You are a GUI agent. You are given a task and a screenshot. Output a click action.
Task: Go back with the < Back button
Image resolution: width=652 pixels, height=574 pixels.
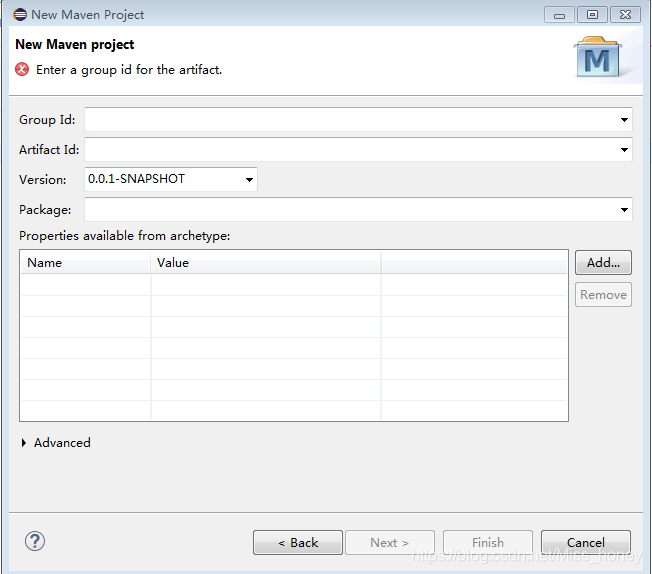pos(298,542)
